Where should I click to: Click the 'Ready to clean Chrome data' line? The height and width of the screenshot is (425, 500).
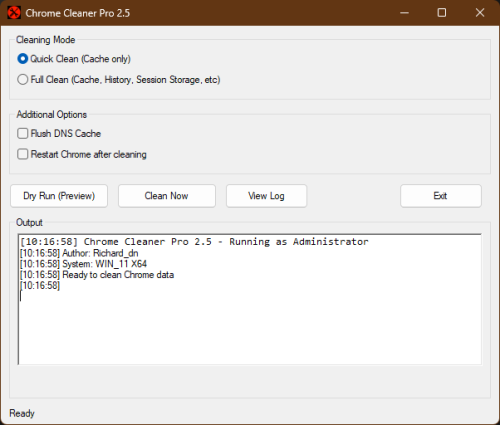97,275
